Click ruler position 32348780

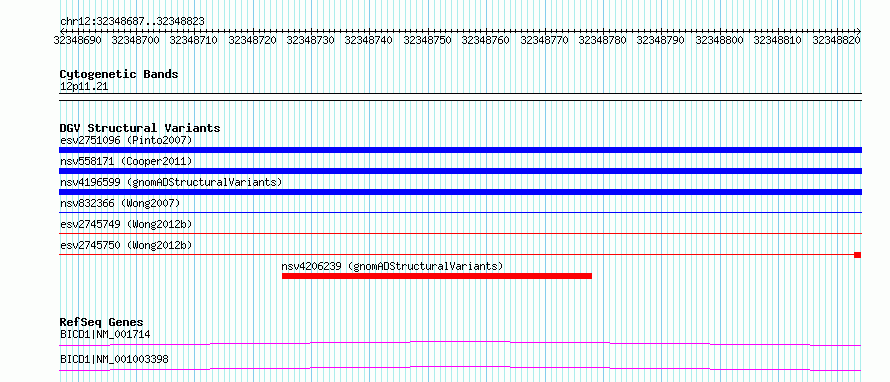coord(603,40)
